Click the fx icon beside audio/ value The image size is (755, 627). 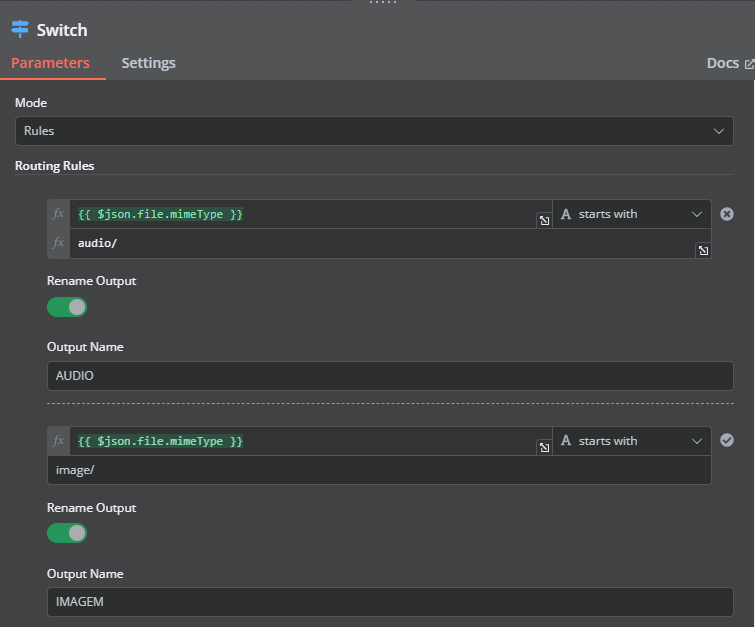click(59, 243)
